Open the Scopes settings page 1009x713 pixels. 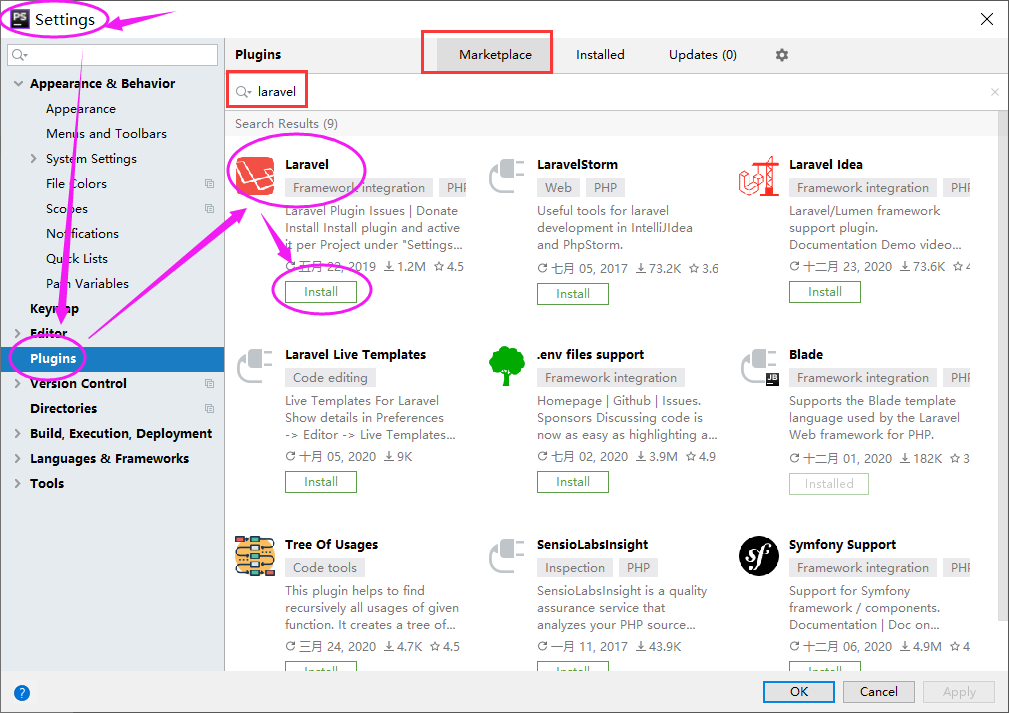(66, 208)
